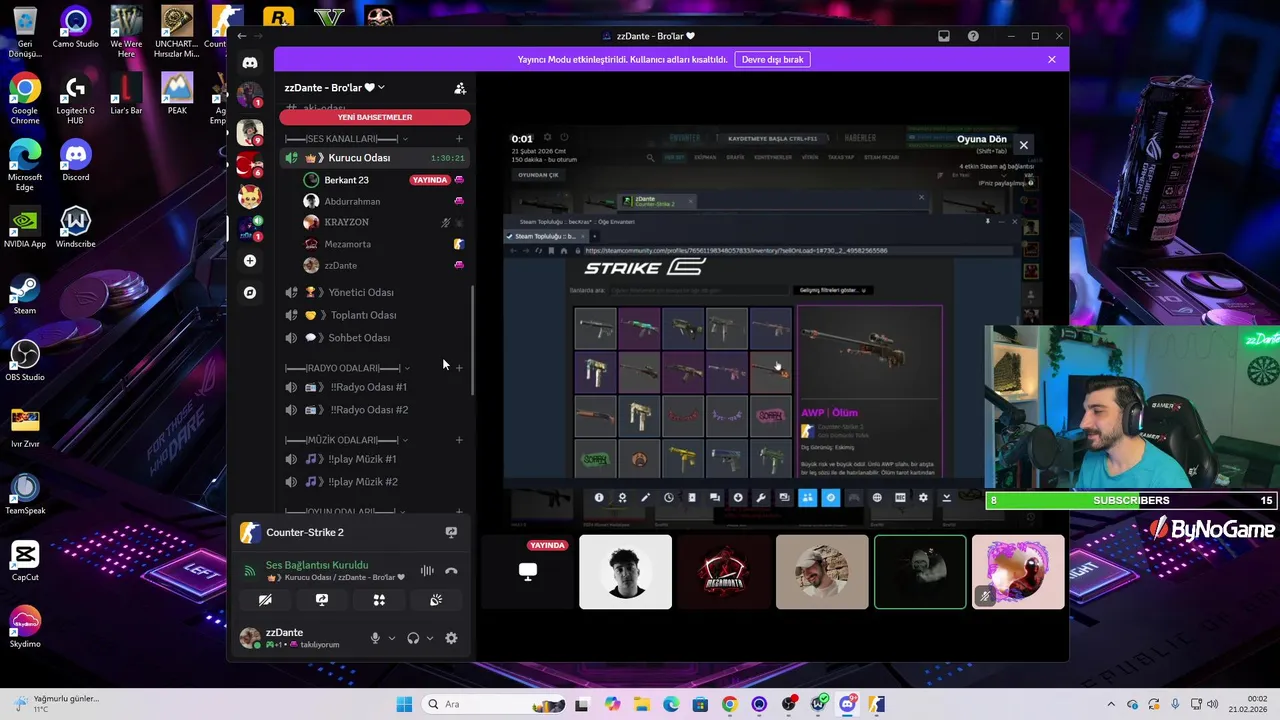Click the taskbar Ara search box

click(x=492, y=704)
